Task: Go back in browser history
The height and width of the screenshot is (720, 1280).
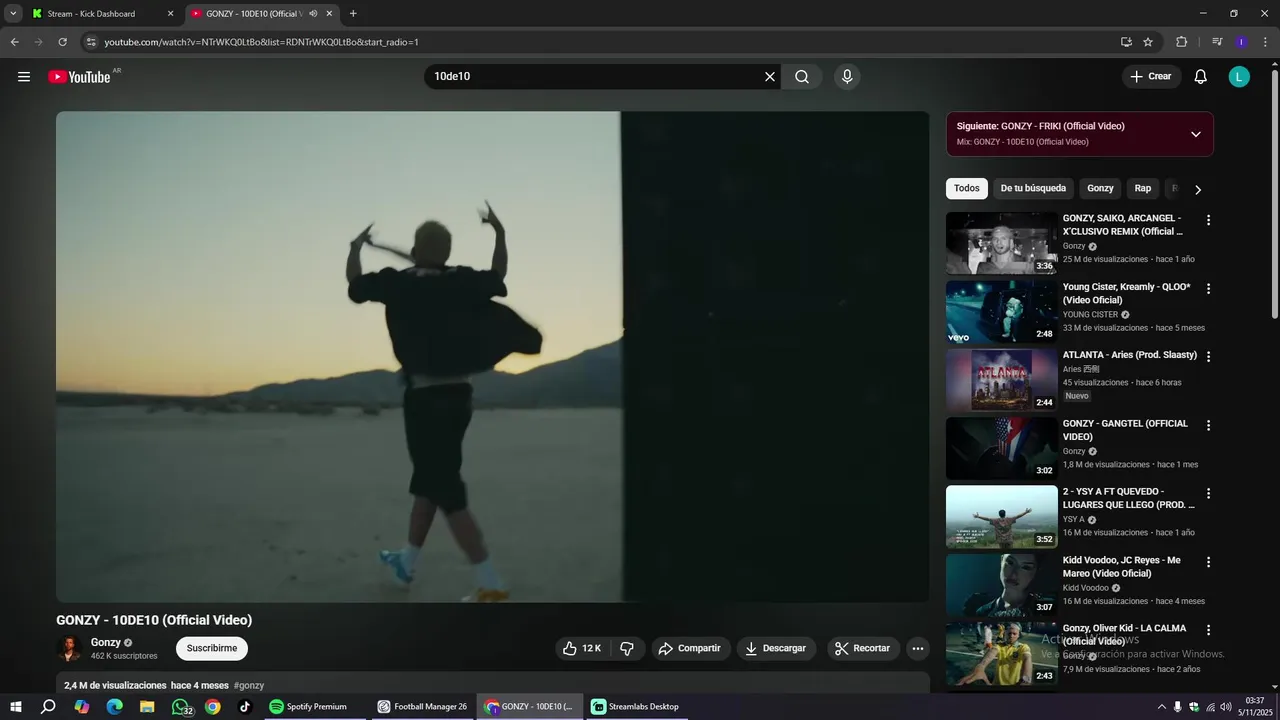Action: [x=15, y=42]
